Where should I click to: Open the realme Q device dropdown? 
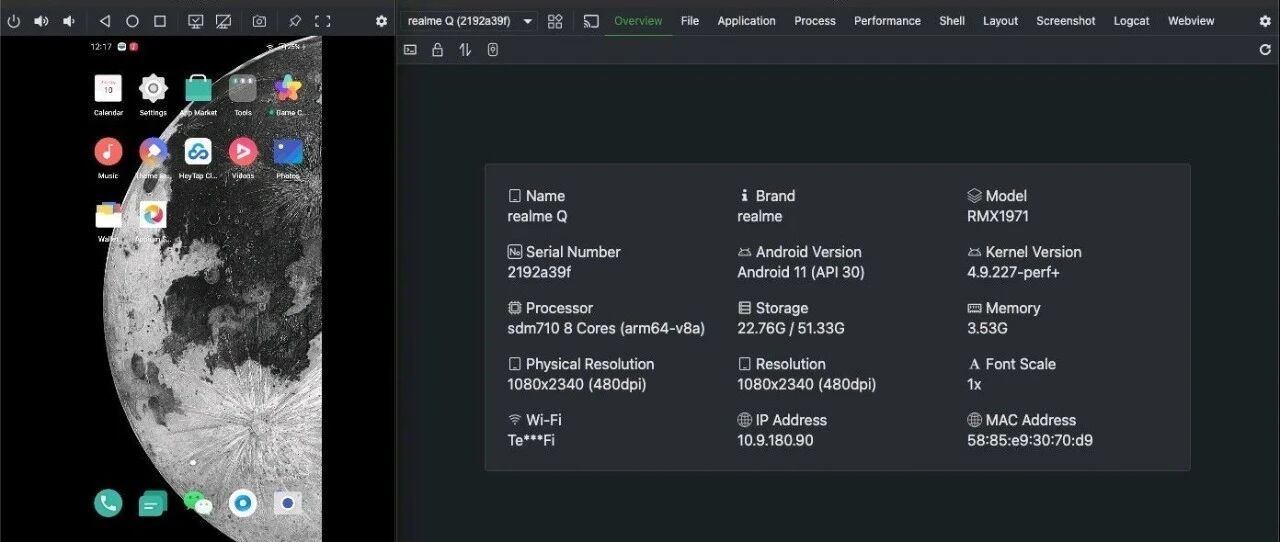point(468,21)
